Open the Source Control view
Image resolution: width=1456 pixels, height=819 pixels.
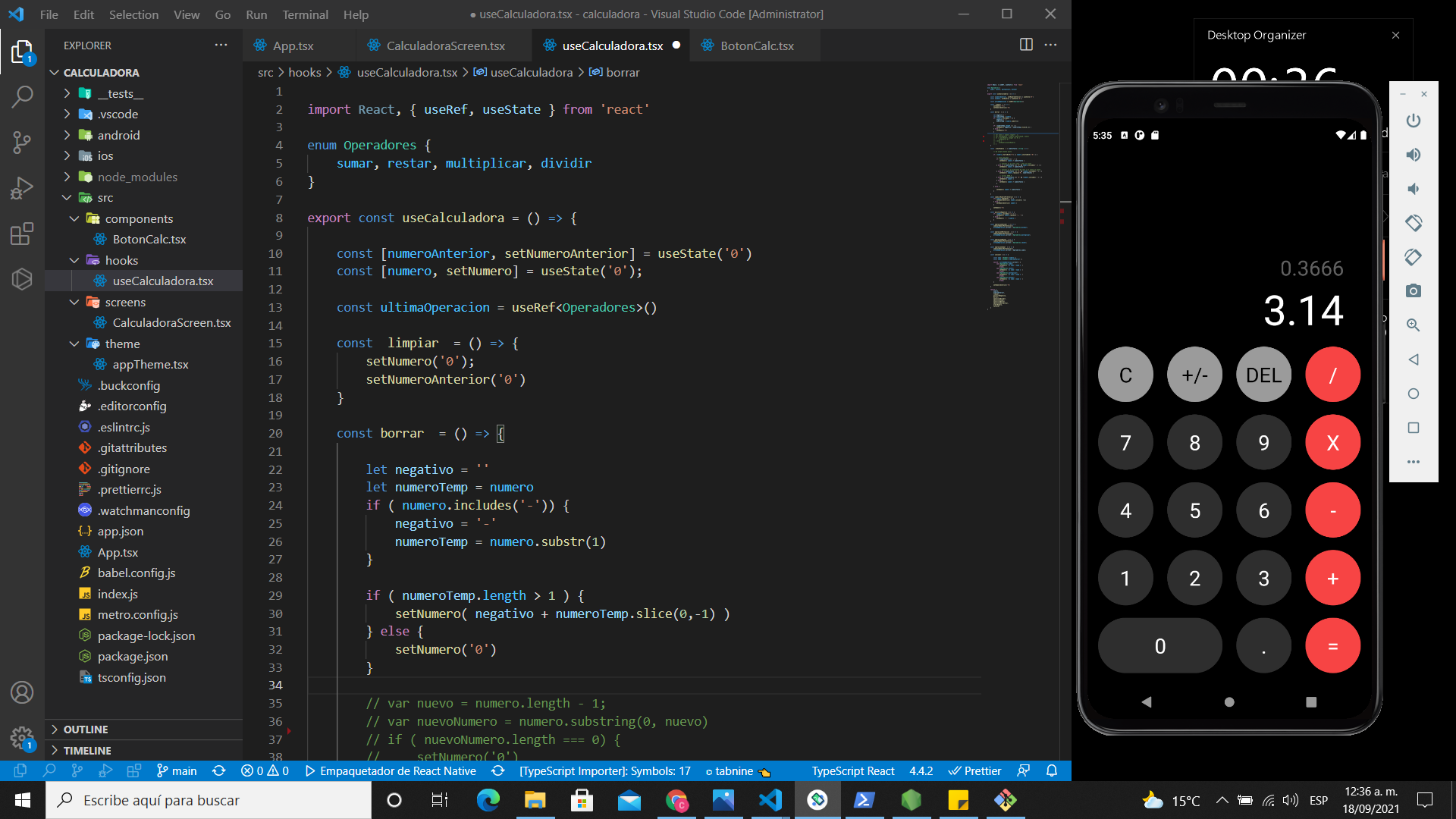[22, 143]
